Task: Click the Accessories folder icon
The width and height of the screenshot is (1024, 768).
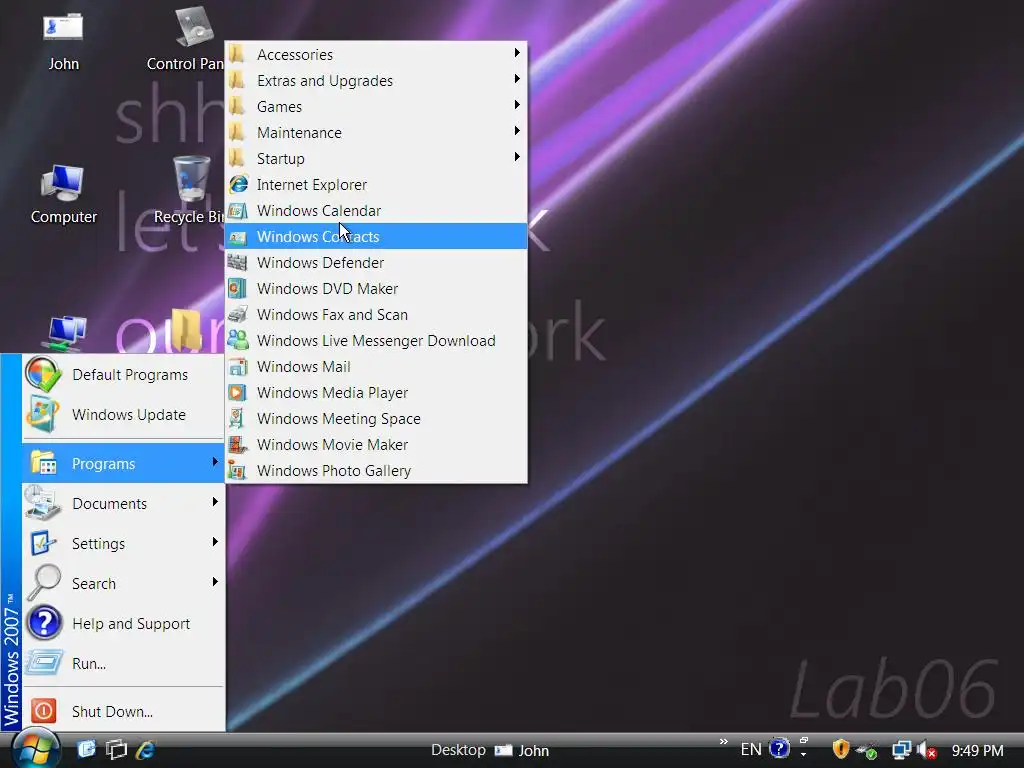Action: coord(237,54)
